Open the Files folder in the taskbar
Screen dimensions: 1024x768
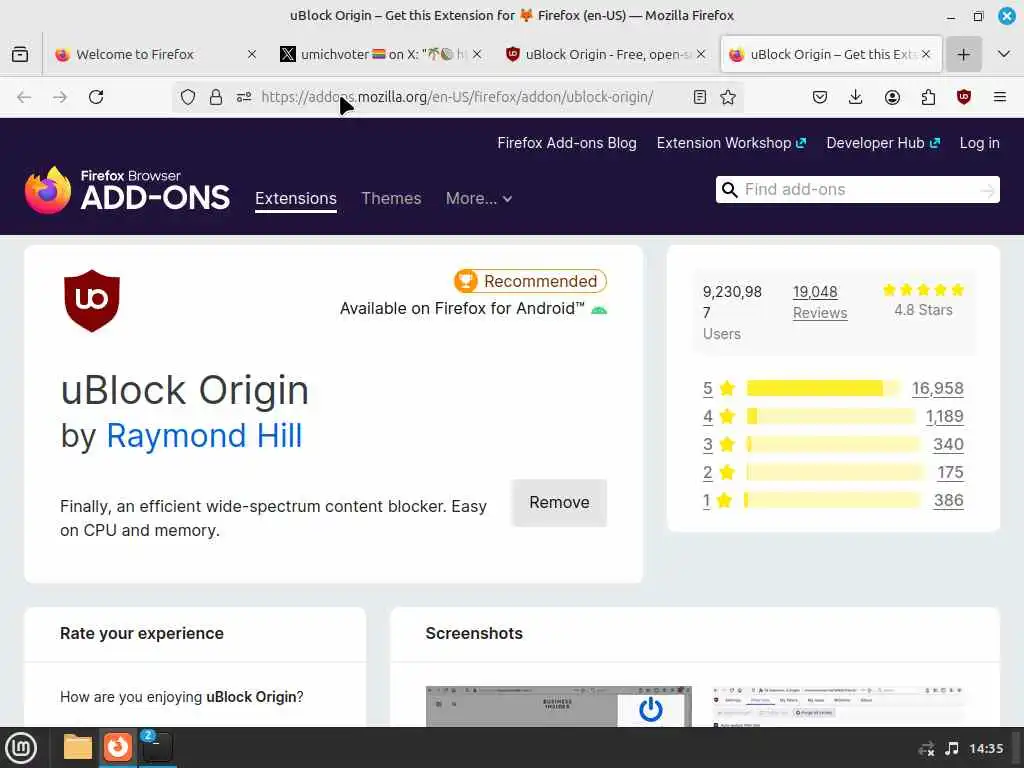(78, 746)
